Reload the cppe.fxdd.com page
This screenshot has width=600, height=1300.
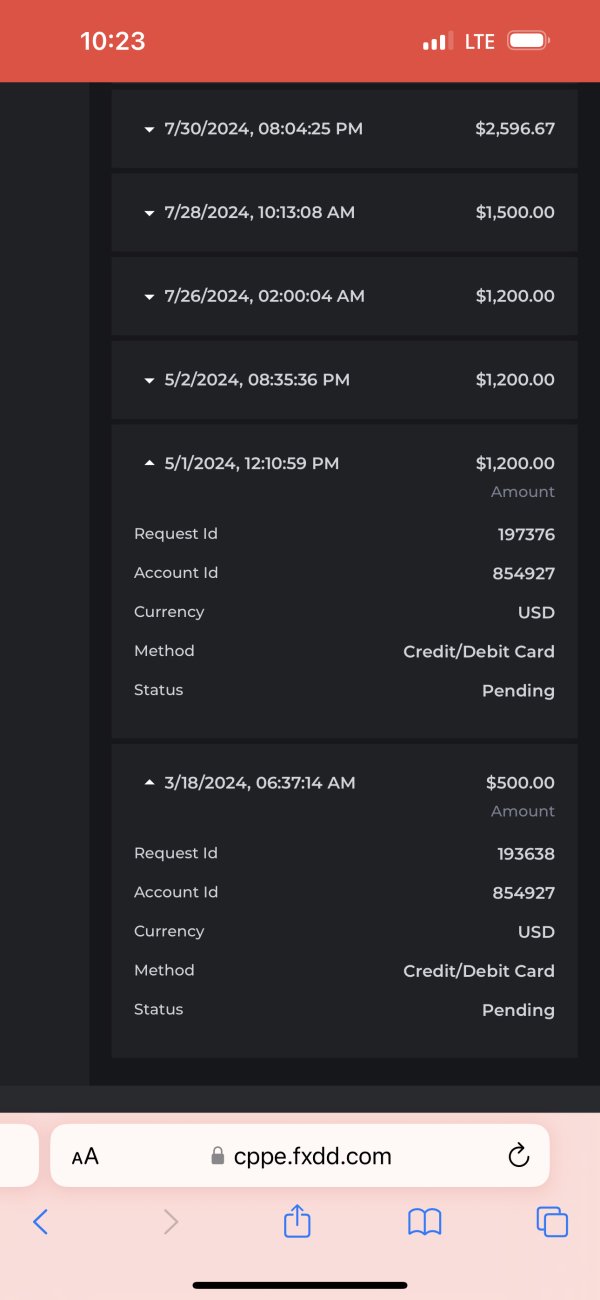click(518, 1157)
